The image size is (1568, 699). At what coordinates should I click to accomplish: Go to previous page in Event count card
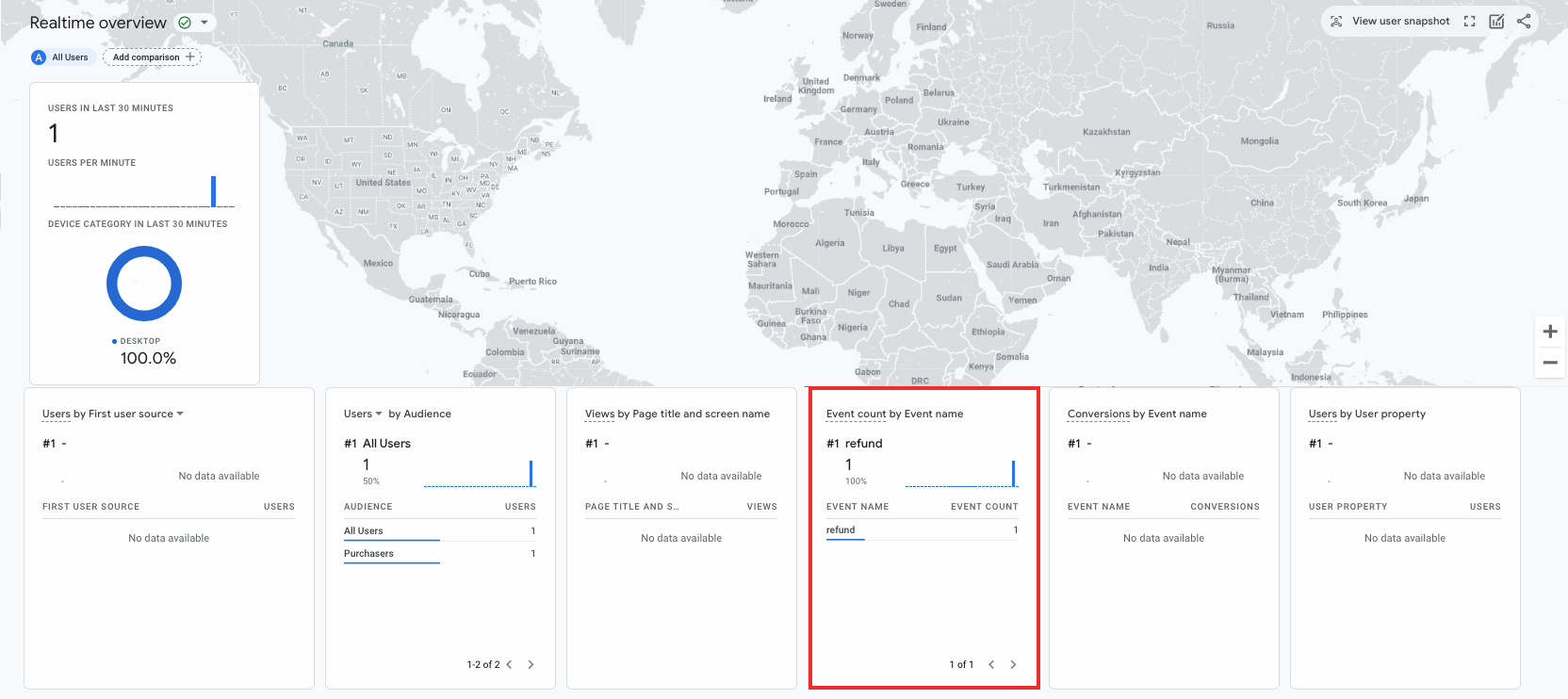click(991, 665)
